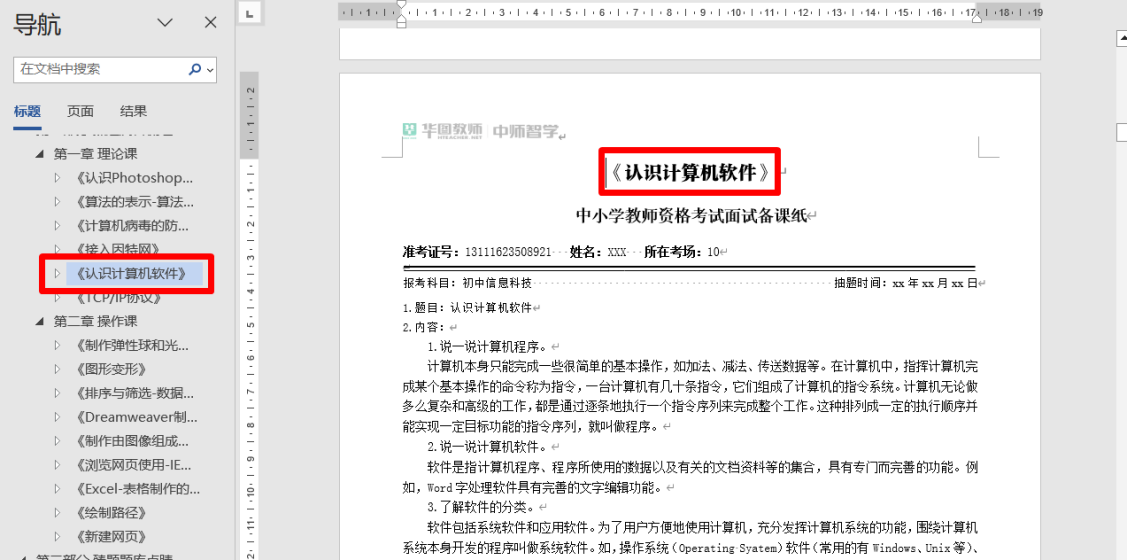Switch to the 页面 tab
Viewport: 1128px width, 560px height.
[81, 111]
